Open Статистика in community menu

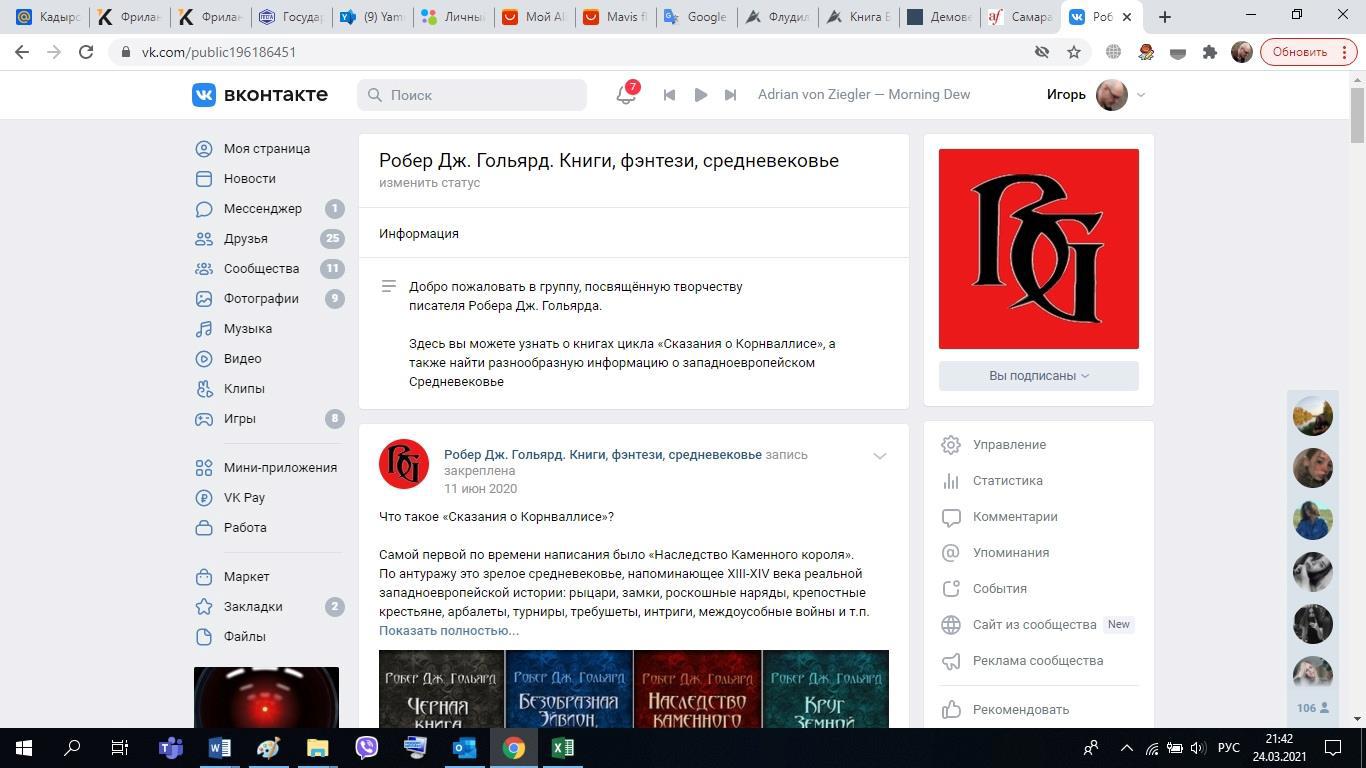[x=1007, y=481]
